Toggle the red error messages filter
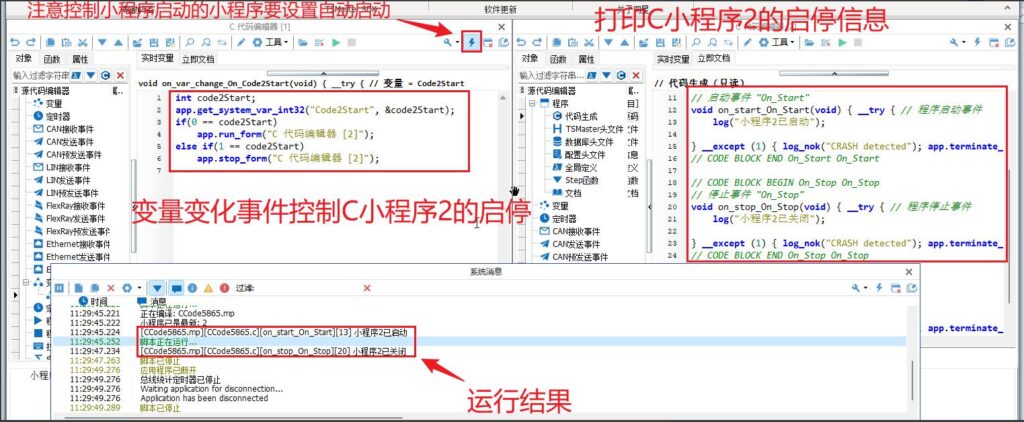 click(x=224, y=288)
